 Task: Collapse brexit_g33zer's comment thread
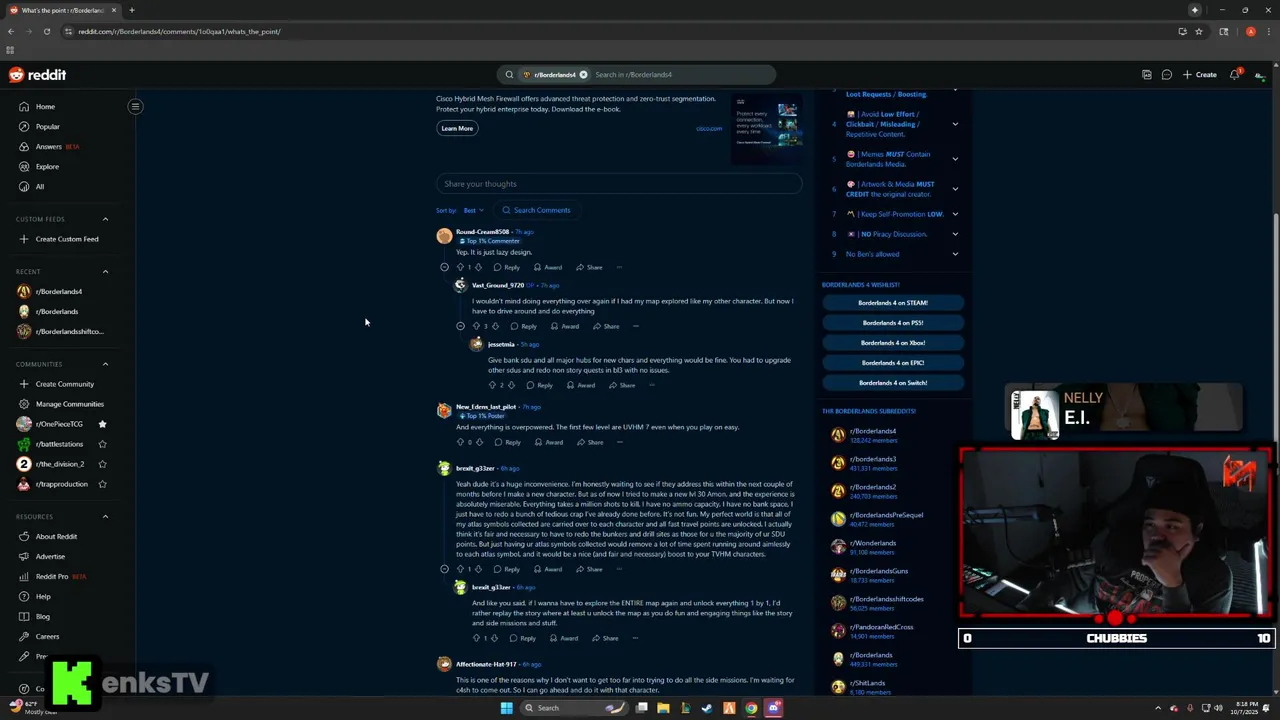click(x=444, y=569)
